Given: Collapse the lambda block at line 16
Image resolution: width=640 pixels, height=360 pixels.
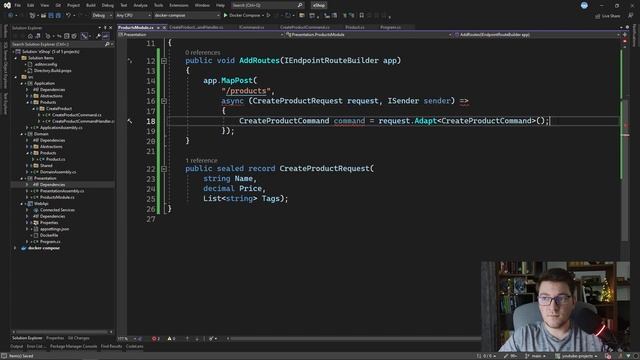Looking at the screenshot, I should click(164, 101).
